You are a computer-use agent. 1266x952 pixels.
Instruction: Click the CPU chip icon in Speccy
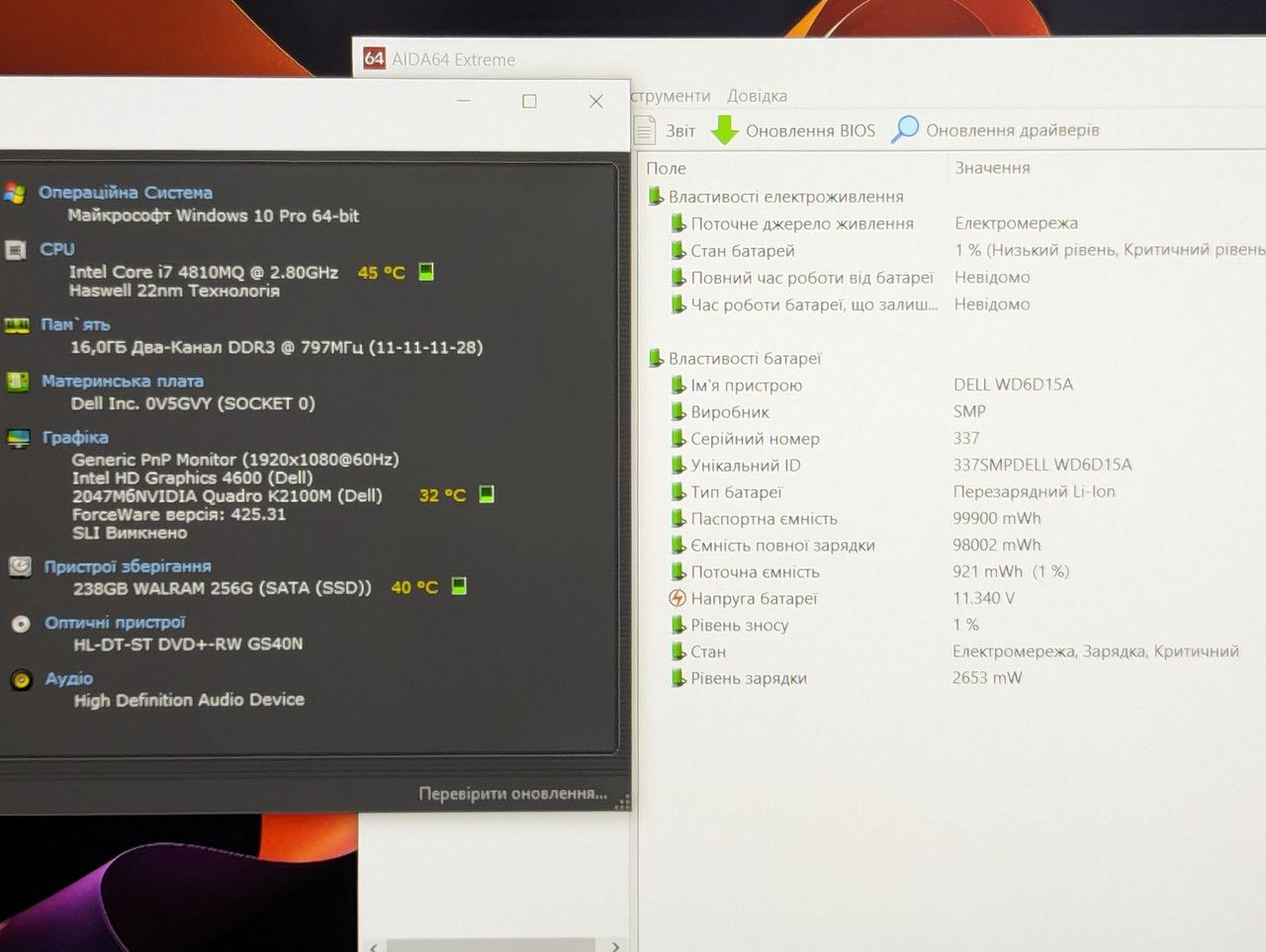[16, 250]
